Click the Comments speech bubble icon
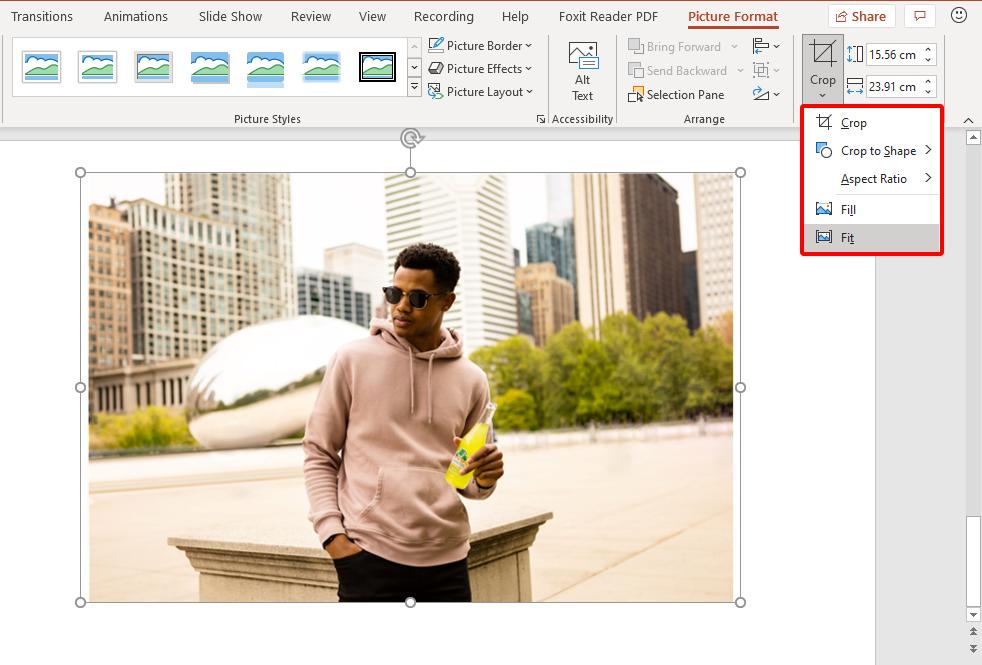Viewport: 982px width, 665px height. pyautogui.click(x=918, y=16)
